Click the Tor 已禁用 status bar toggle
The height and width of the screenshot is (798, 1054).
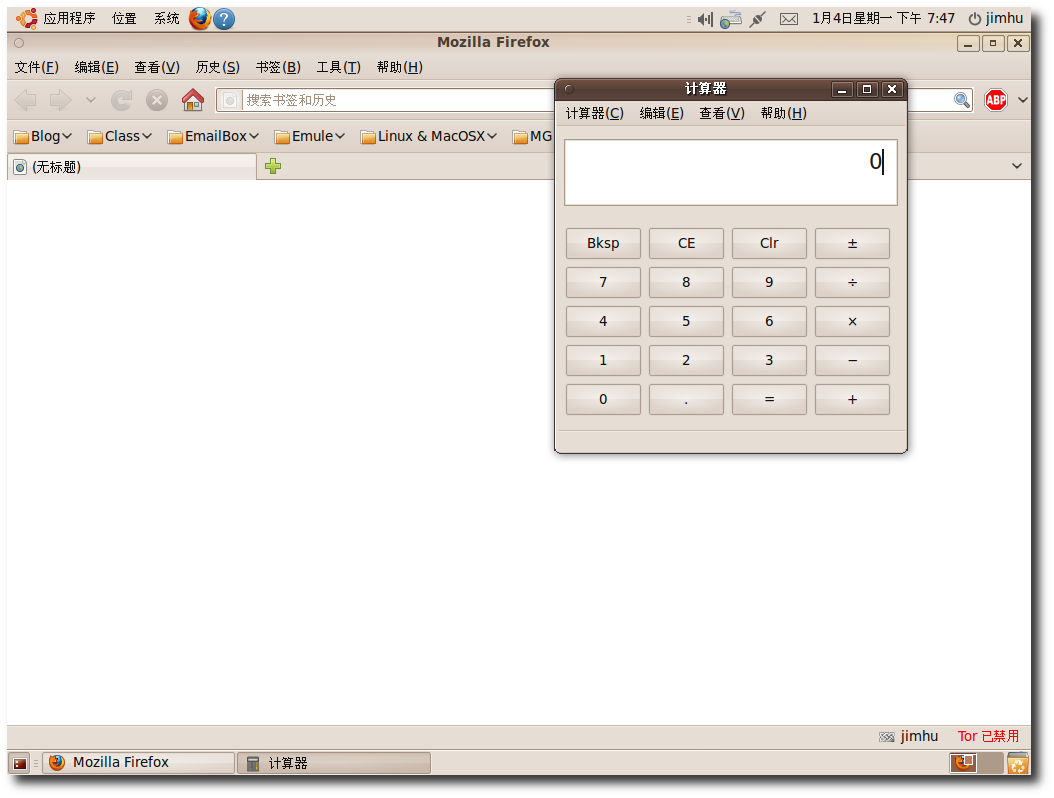click(x=988, y=736)
